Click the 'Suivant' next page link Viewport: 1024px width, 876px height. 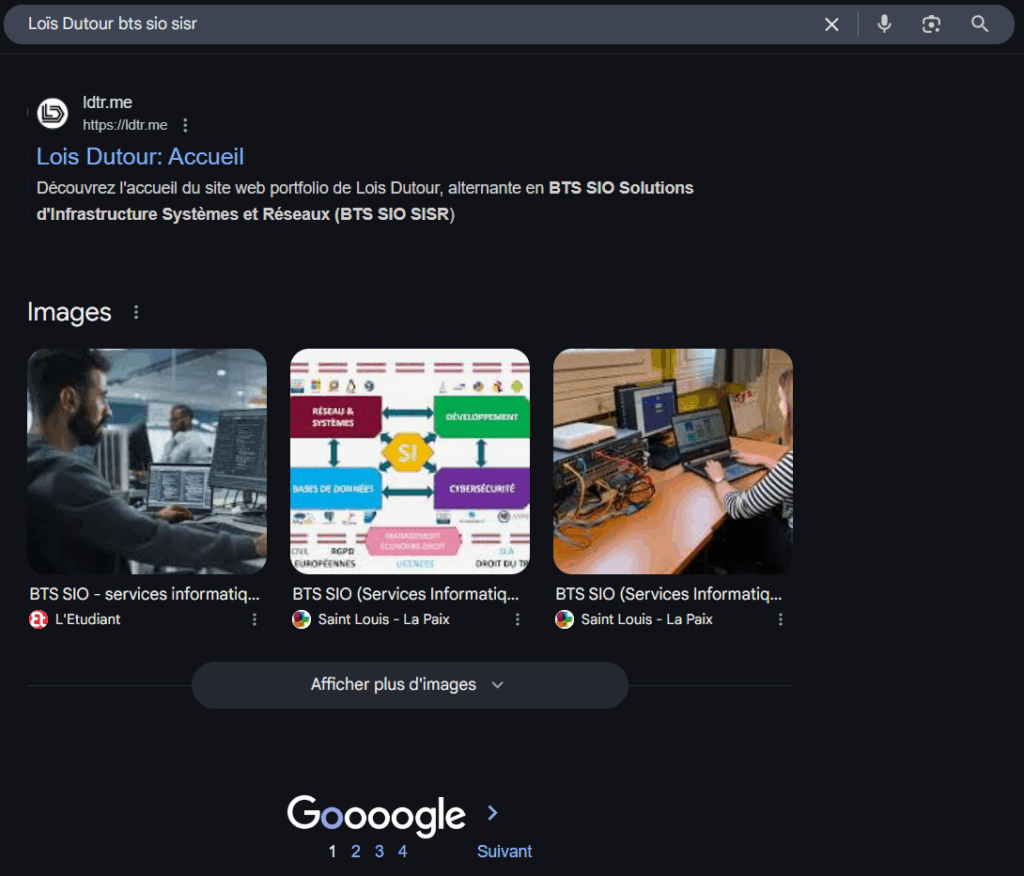(x=504, y=851)
